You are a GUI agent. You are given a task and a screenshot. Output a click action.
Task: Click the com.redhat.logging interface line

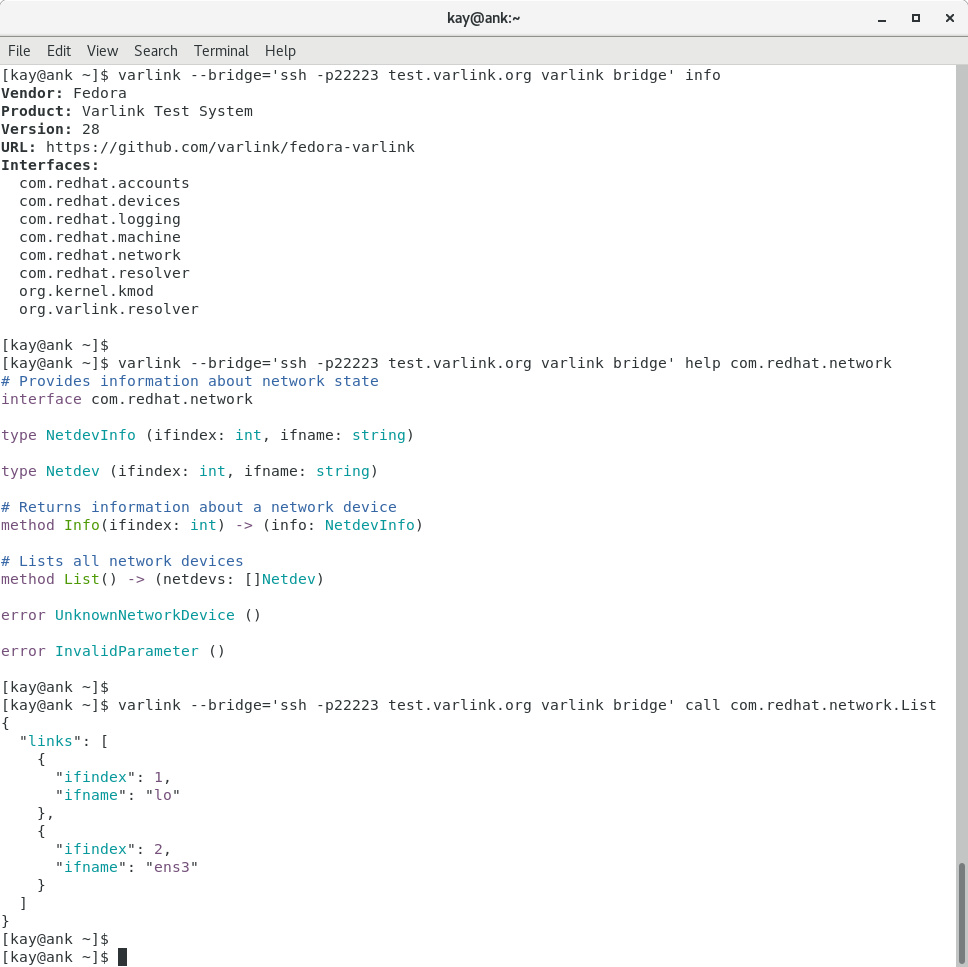(x=99, y=219)
